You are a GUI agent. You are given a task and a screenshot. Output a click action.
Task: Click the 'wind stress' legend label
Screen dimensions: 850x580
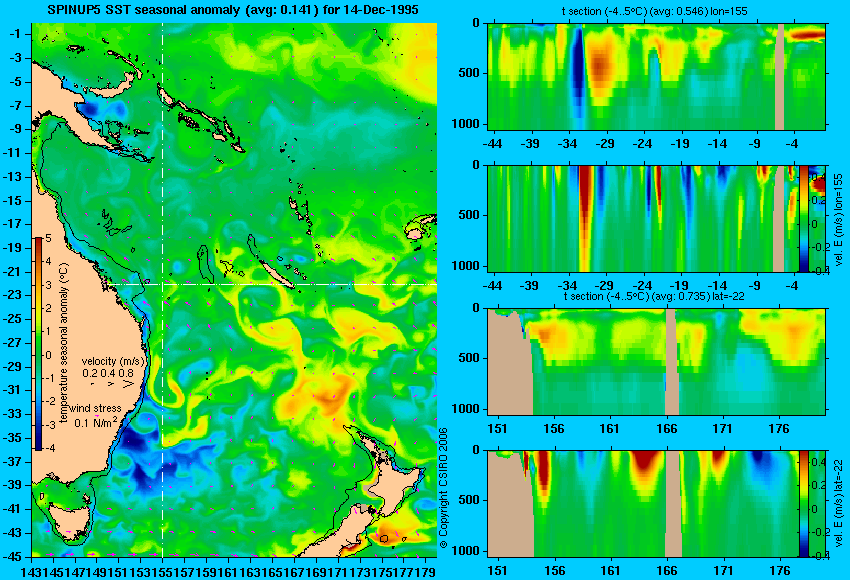(x=95, y=408)
